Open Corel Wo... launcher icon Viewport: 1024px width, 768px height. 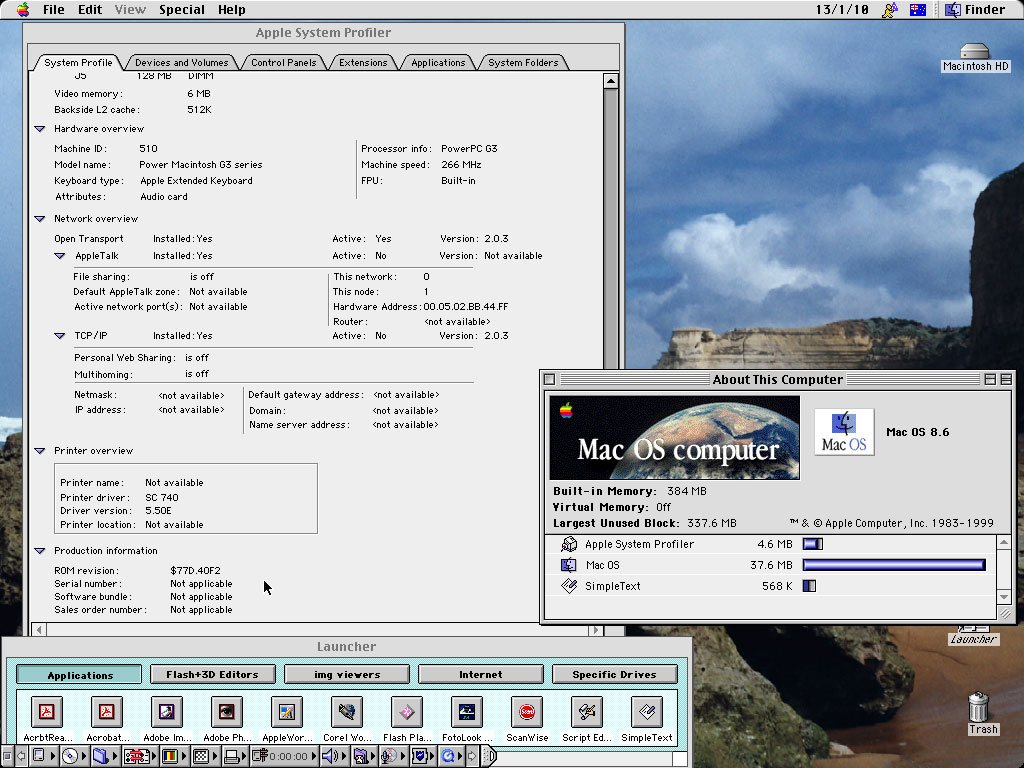point(347,712)
